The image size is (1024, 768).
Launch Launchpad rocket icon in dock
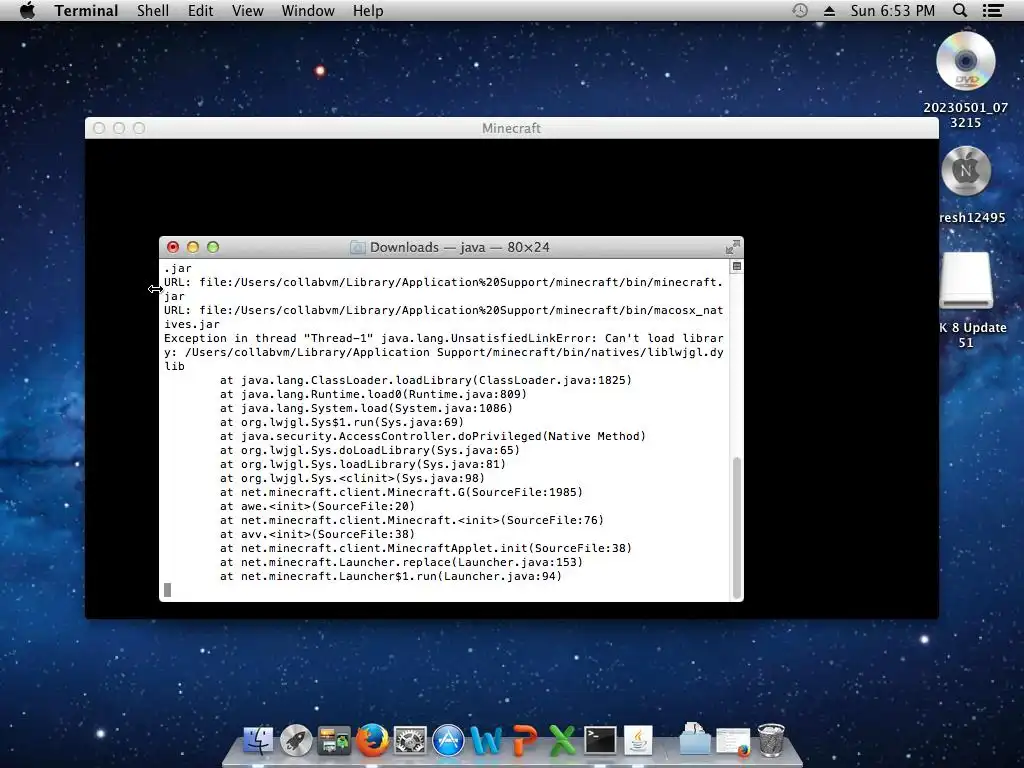point(296,741)
